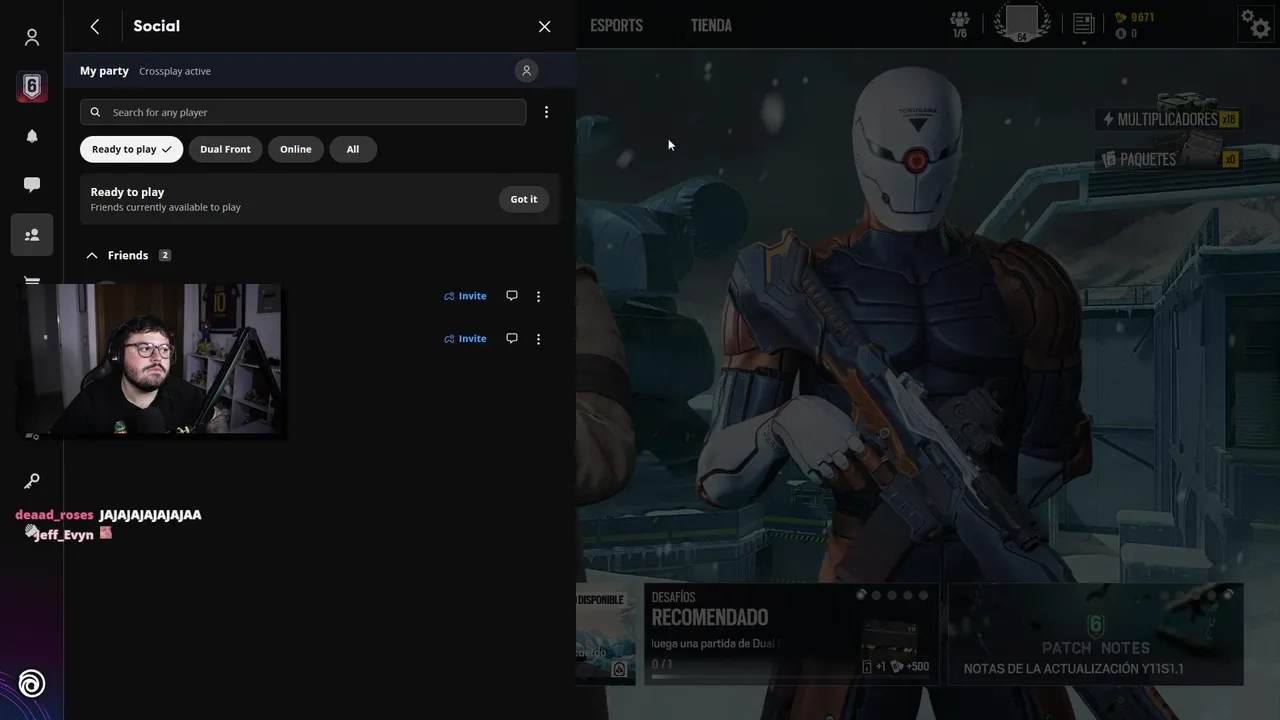
Task: Message the second friend via chat icon
Action: [x=512, y=338]
